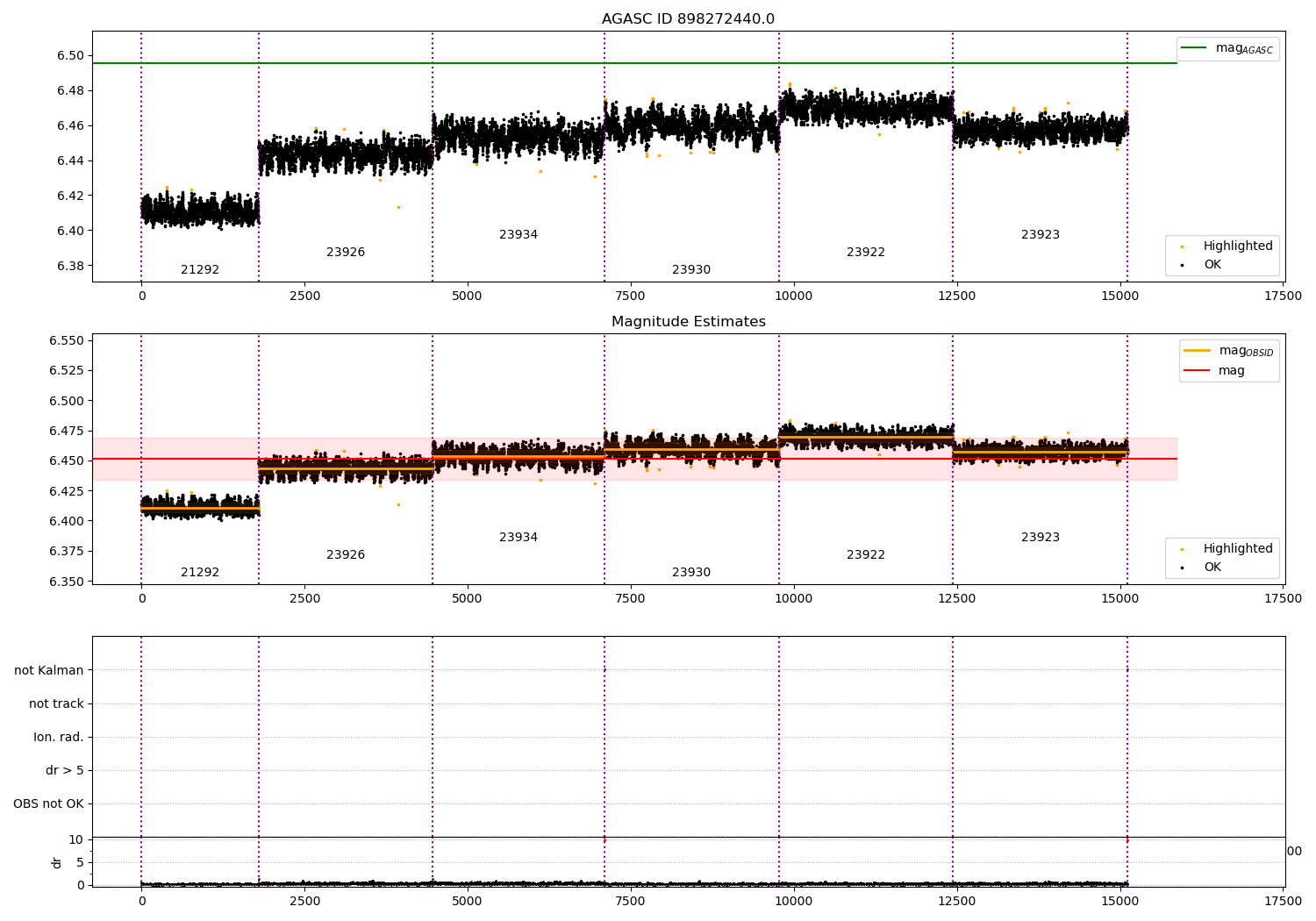
Task: Click the red 'mag' legend entry
Action: coord(1215,371)
